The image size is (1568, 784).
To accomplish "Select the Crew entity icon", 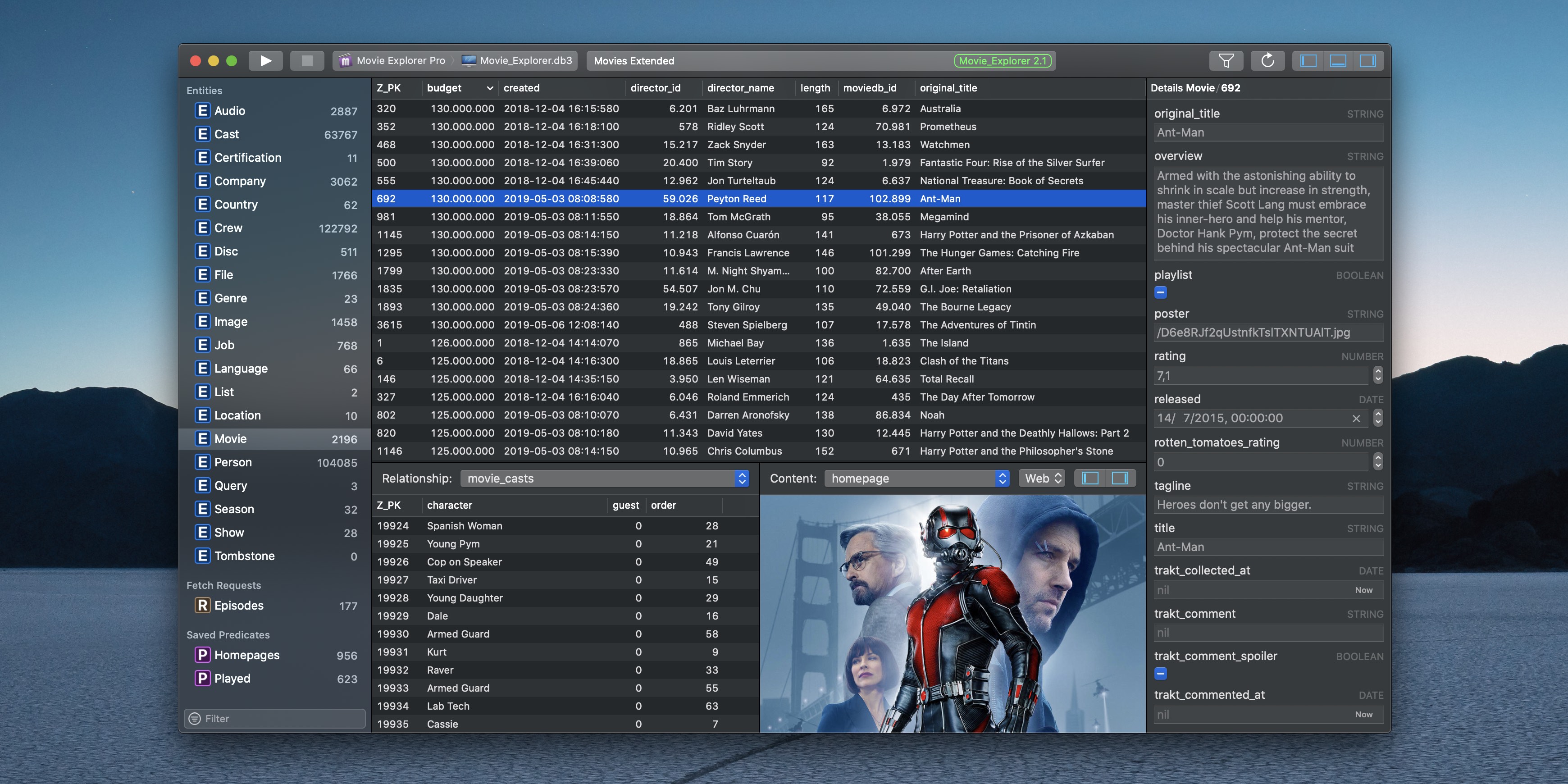I will click(x=203, y=228).
